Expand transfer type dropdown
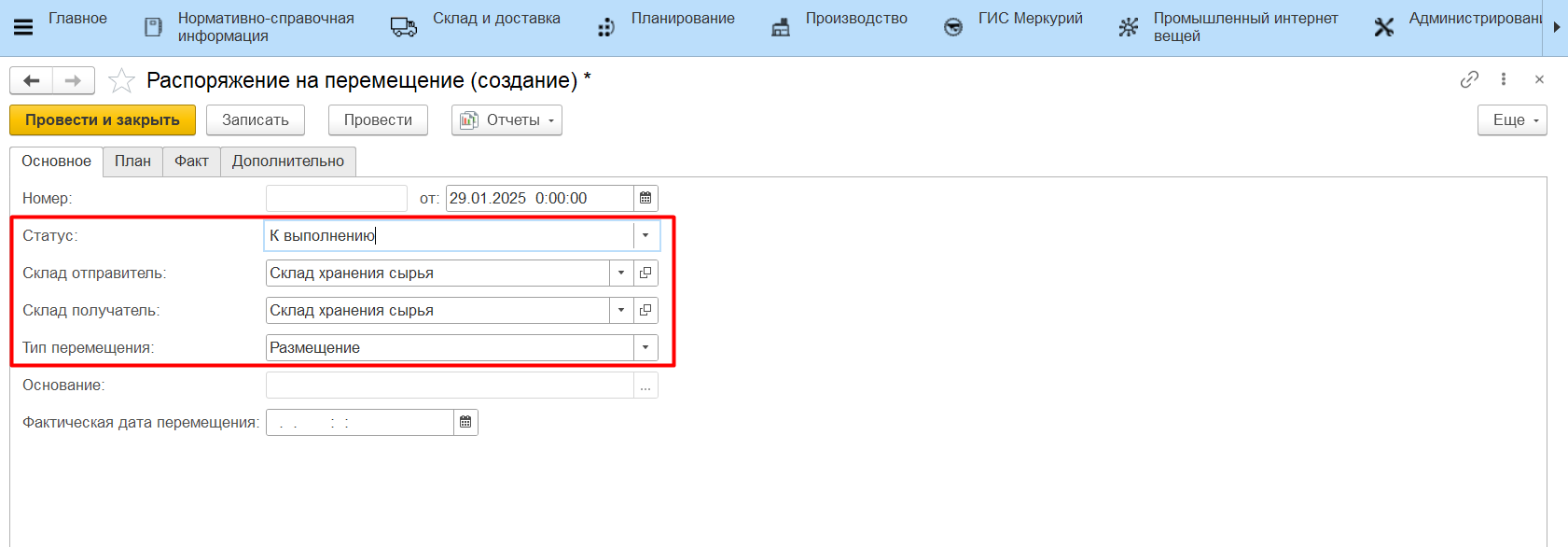This screenshot has width=1568, height=547. pos(645,347)
